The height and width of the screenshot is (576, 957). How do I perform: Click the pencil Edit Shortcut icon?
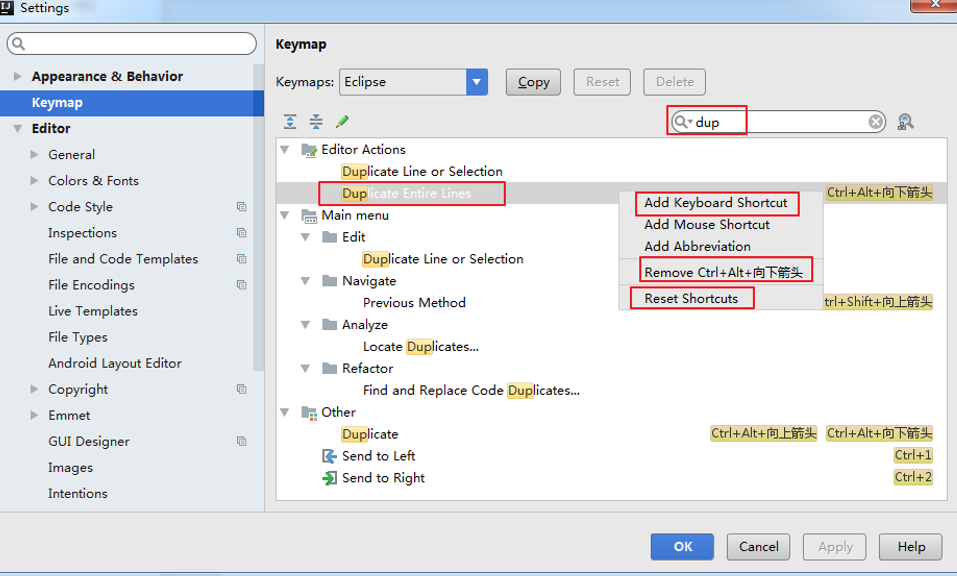coord(342,121)
